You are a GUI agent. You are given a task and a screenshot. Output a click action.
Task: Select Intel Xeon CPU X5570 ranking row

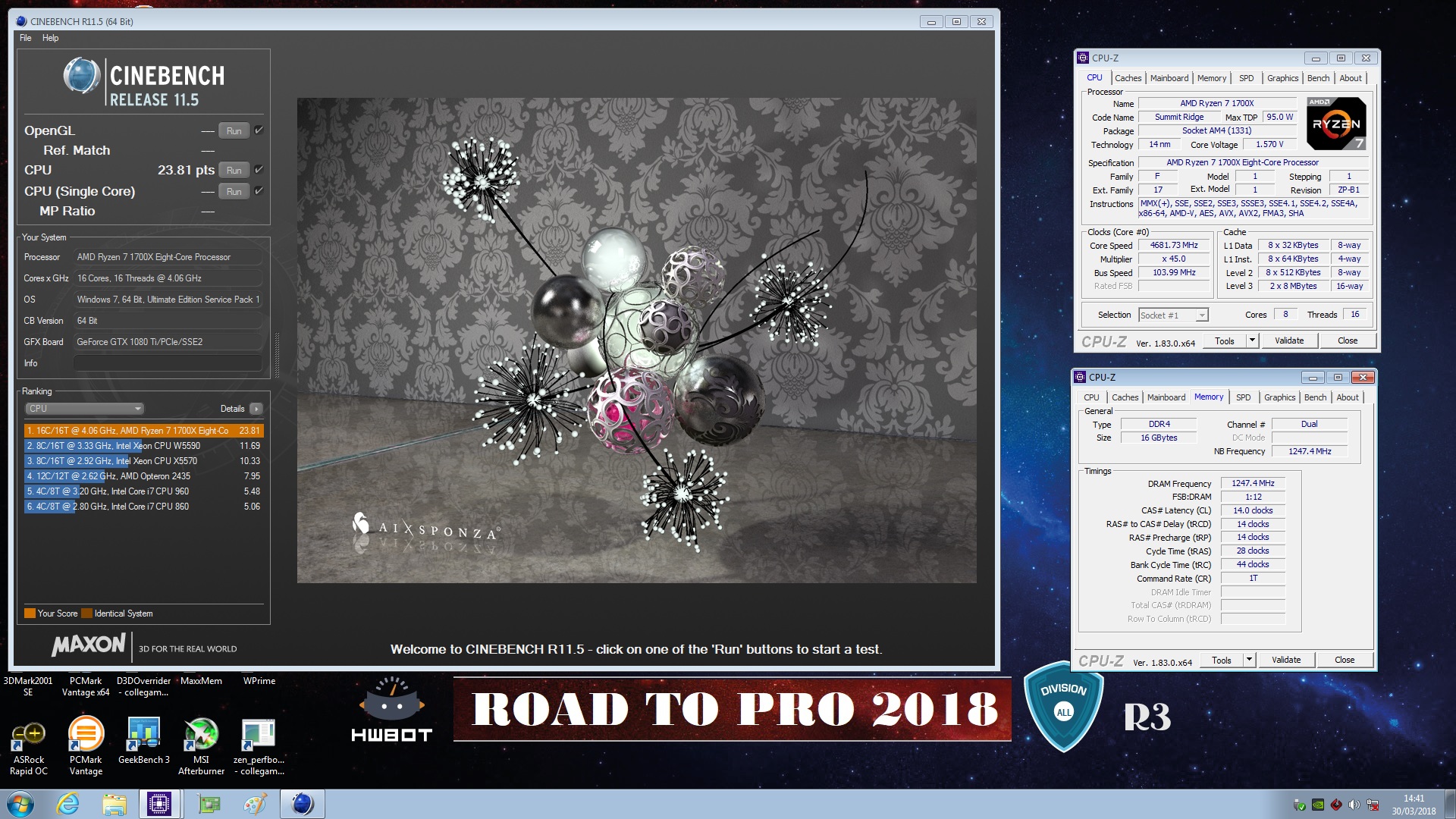(143, 461)
